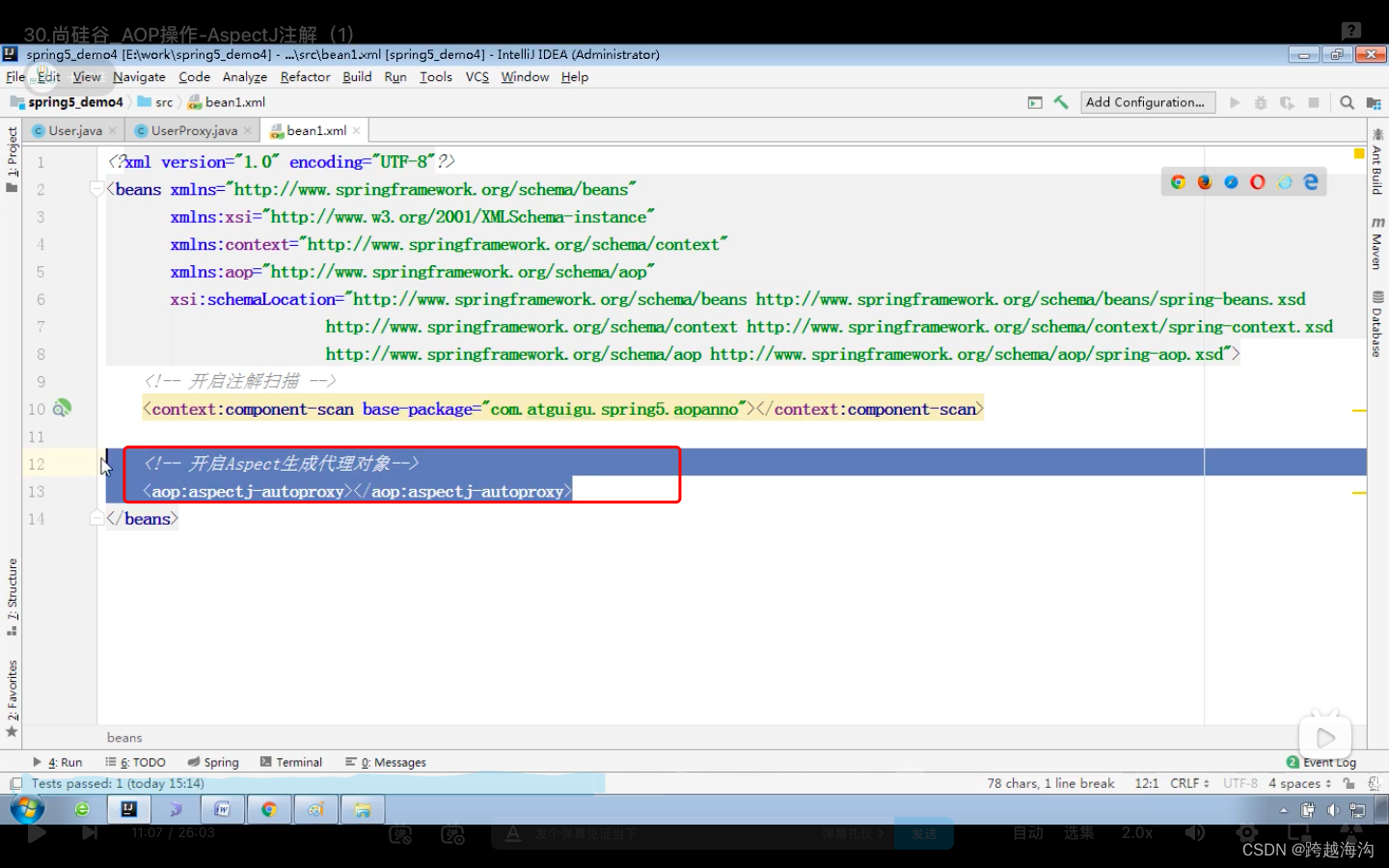The image size is (1389, 868).
Task: Open file explorer taskbar icon
Action: point(363,809)
